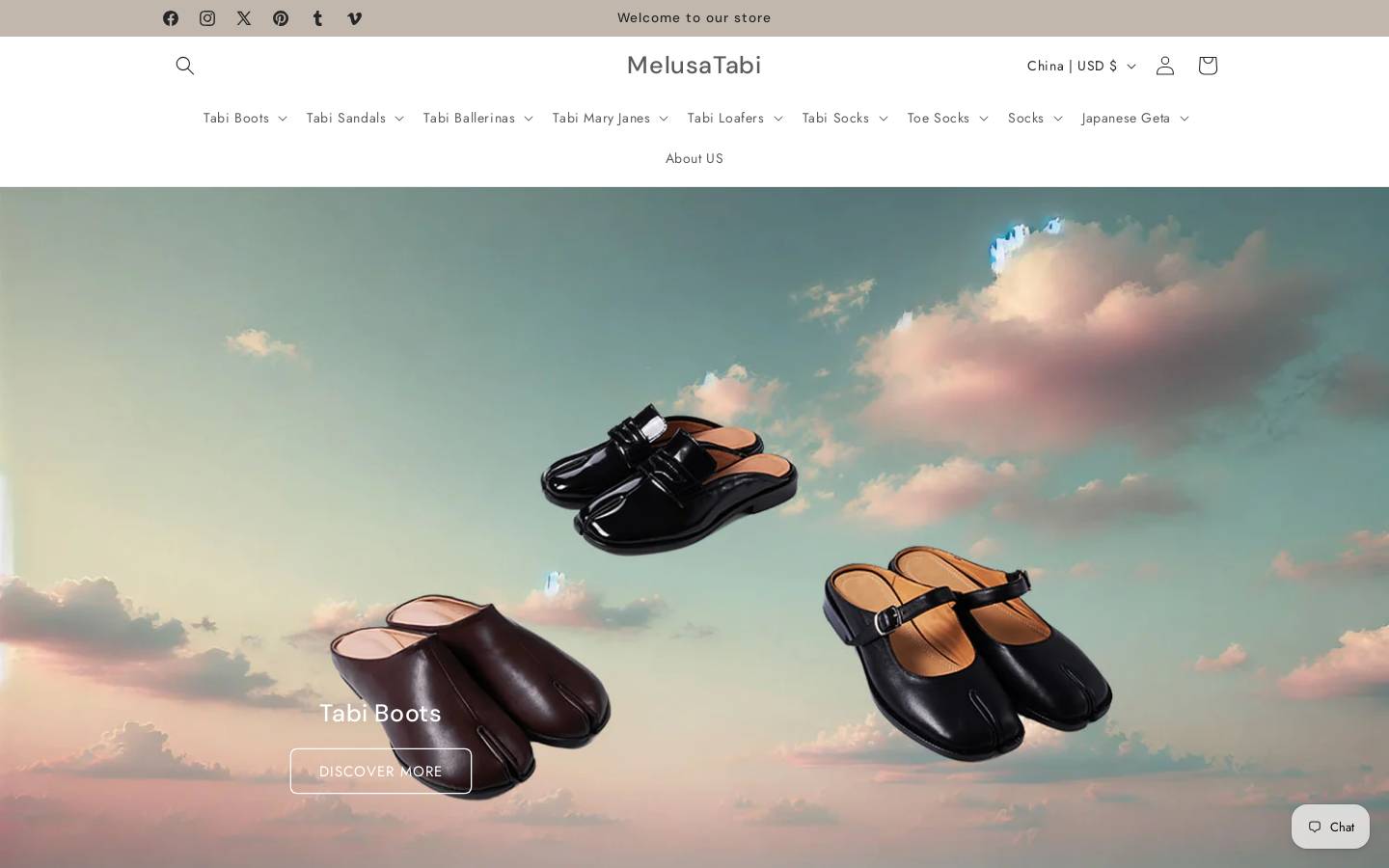Open the China | USD $ country selector

click(1080, 66)
